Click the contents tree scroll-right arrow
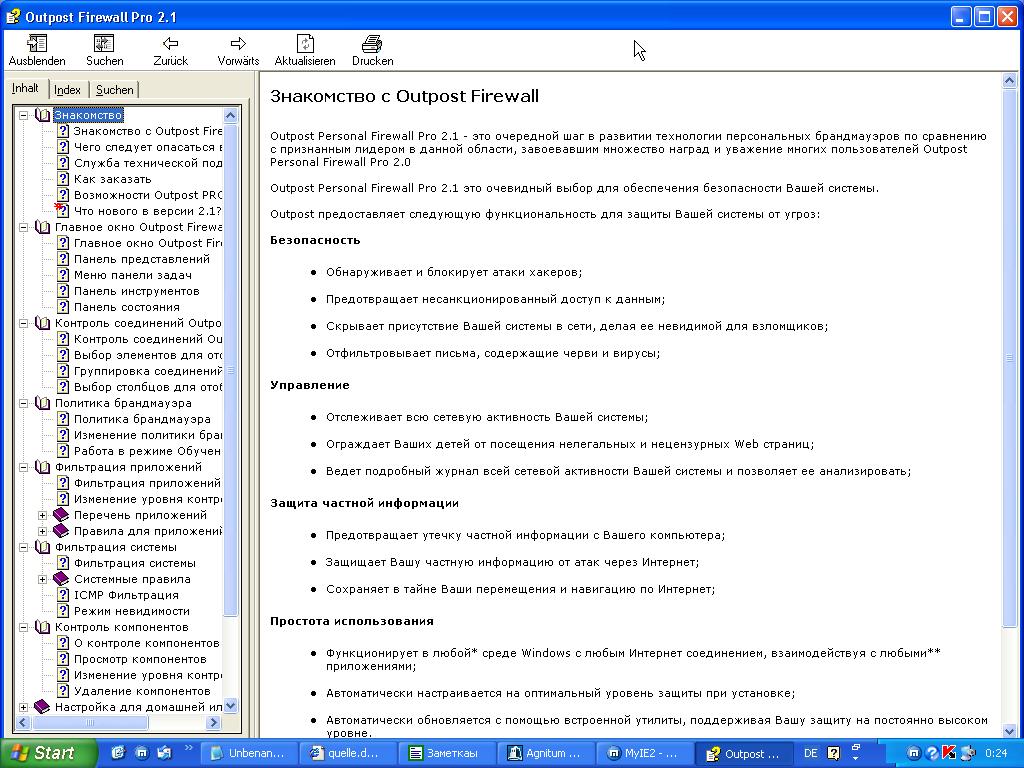Screen dimensions: 1024x768 click(213, 723)
